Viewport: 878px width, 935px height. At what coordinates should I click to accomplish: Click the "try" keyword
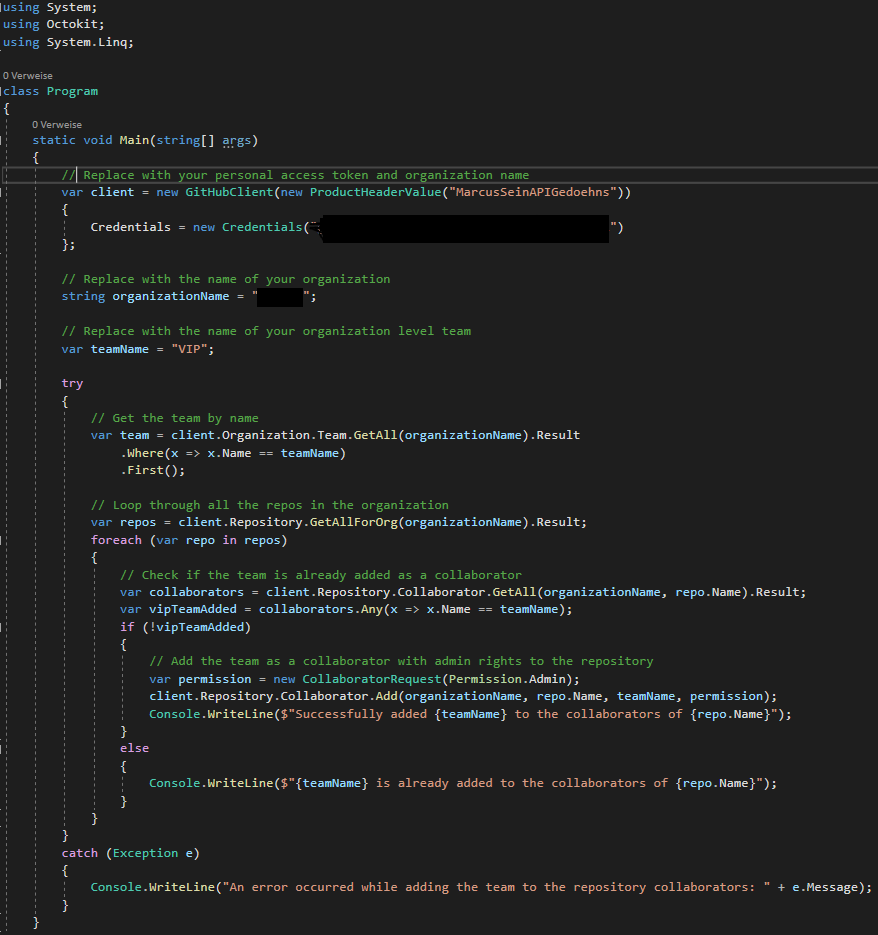click(x=72, y=383)
